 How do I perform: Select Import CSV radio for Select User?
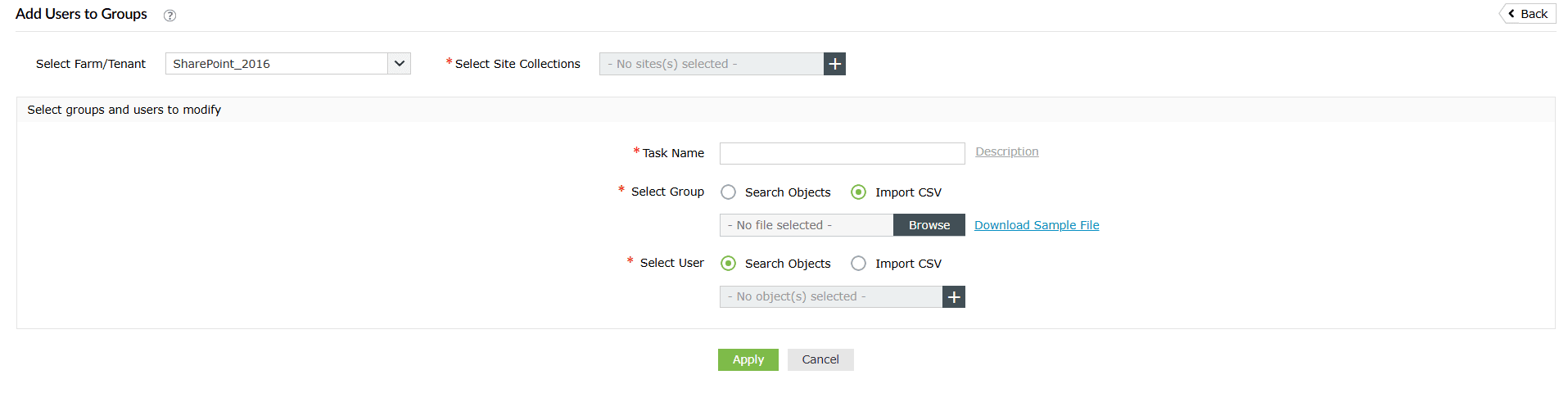click(x=858, y=264)
